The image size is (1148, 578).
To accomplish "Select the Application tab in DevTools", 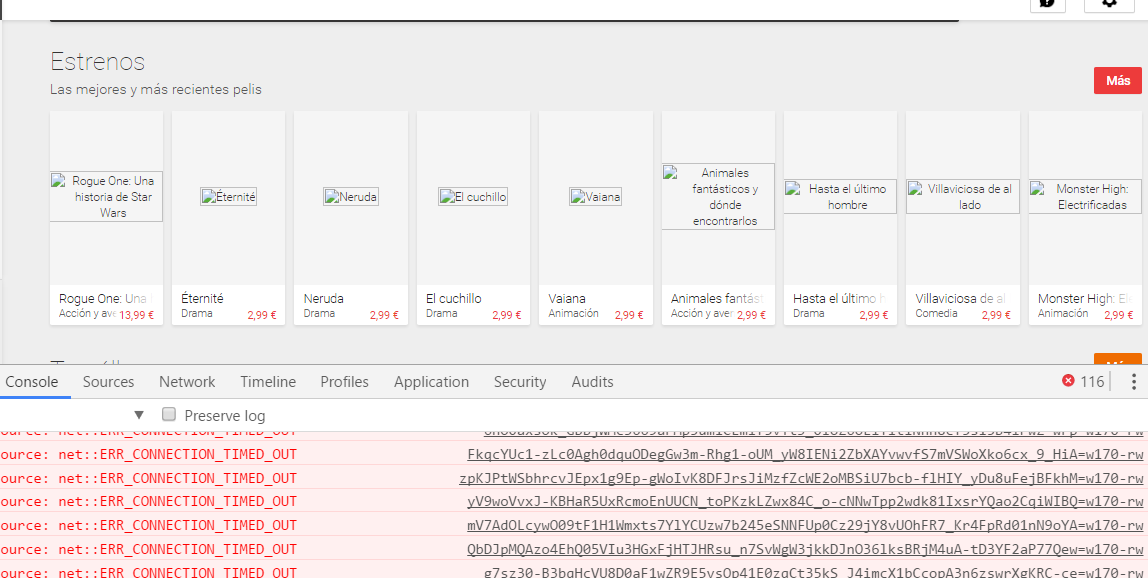I will [x=431, y=382].
